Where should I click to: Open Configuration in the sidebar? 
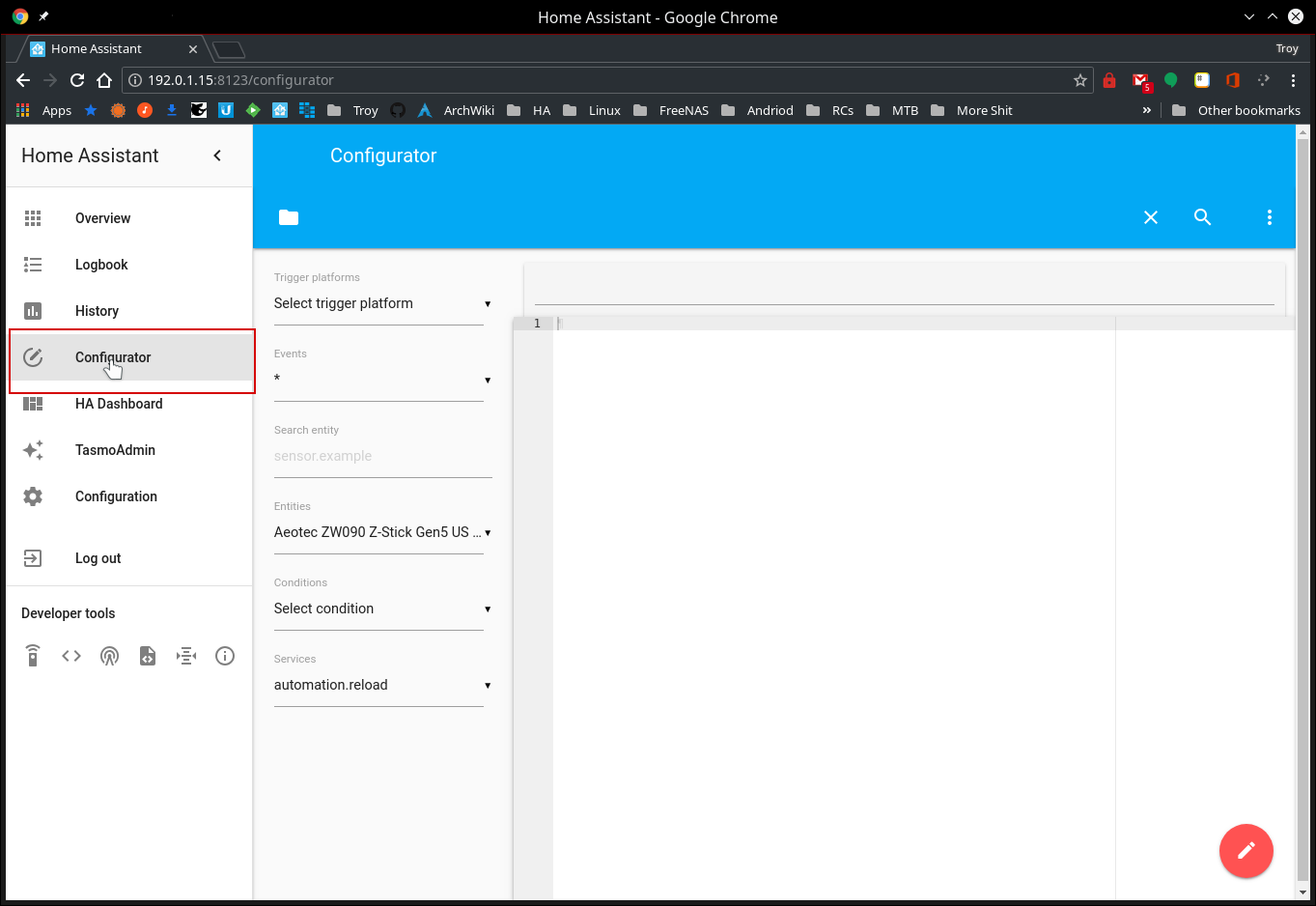(x=129, y=496)
